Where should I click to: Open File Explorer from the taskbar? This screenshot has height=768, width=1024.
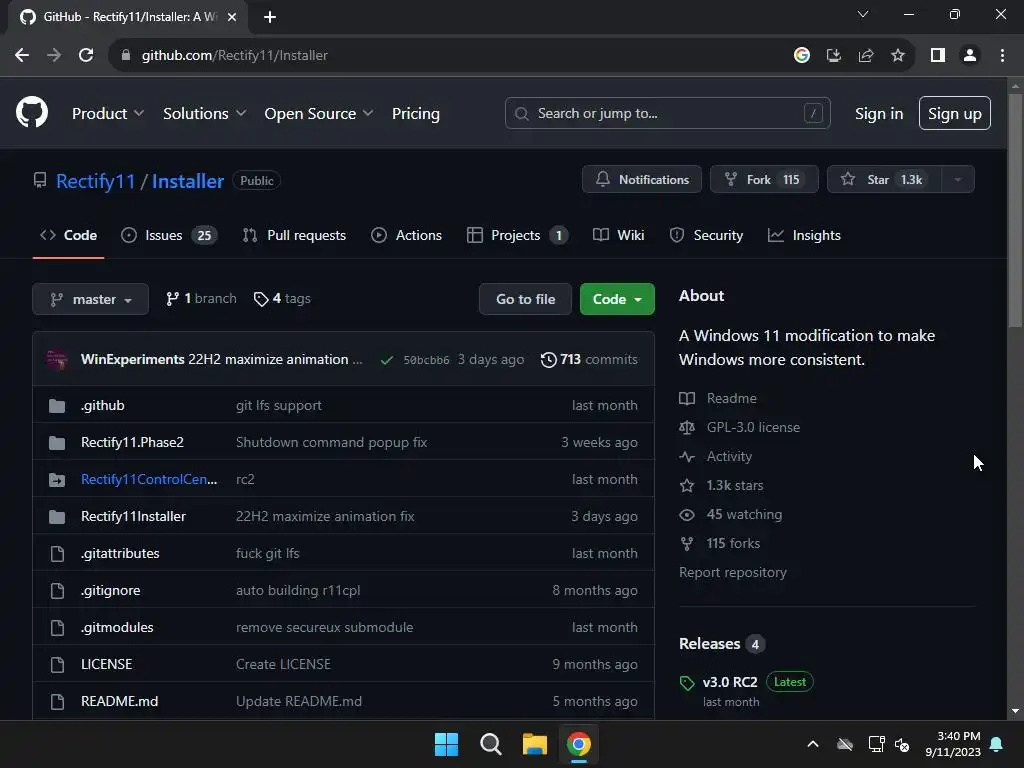(535, 744)
